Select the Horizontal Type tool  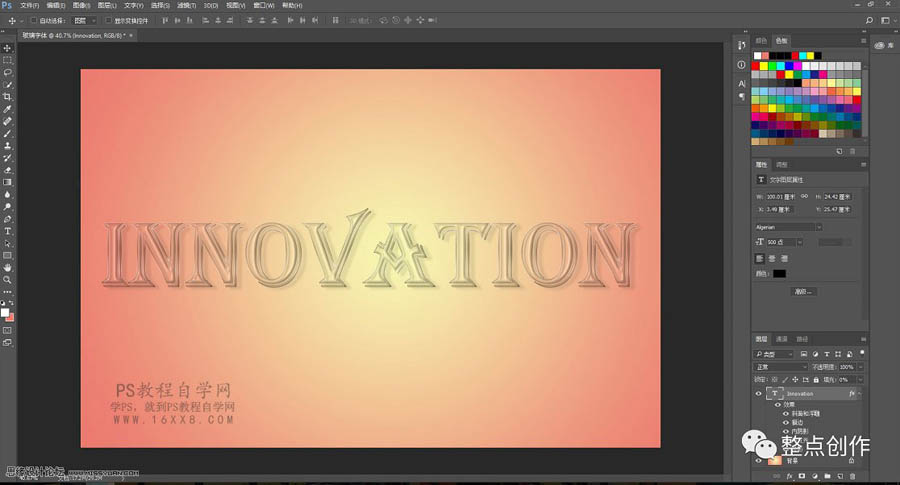point(7,231)
